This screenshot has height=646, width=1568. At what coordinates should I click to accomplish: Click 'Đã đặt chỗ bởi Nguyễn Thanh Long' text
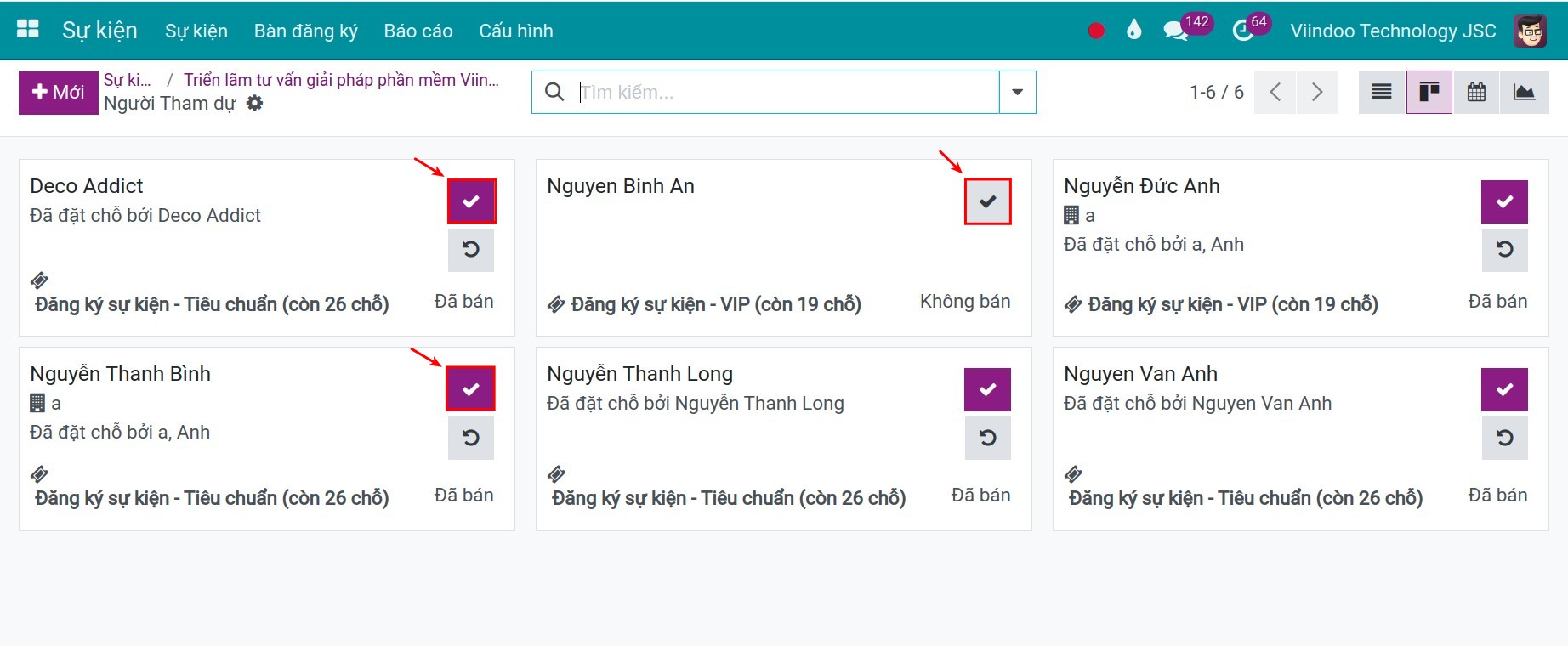(696, 403)
